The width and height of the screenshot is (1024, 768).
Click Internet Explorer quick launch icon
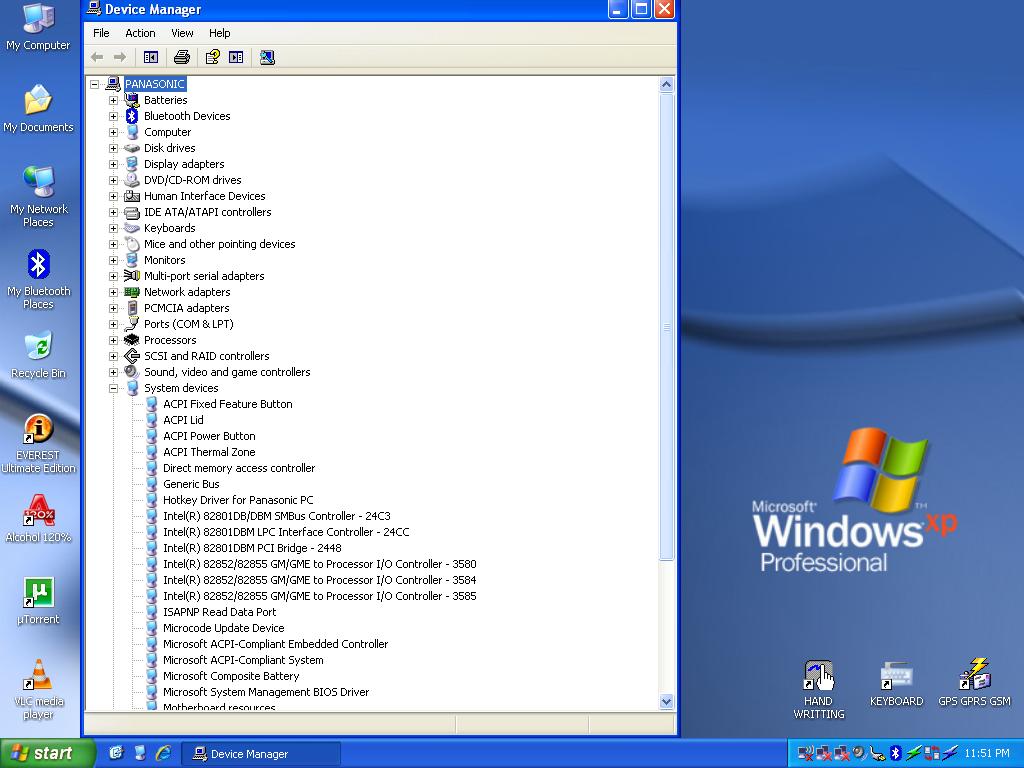point(163,753)
